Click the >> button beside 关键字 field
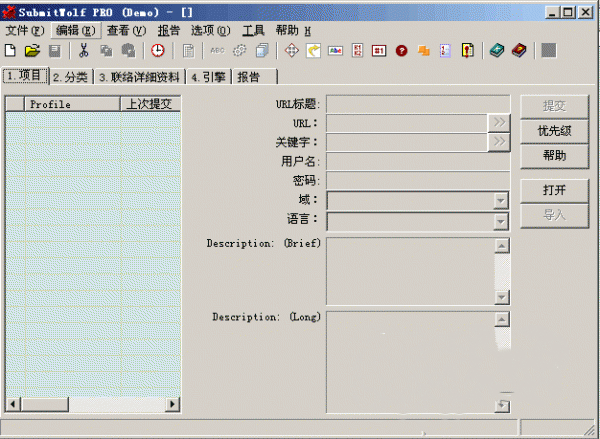The width and height of the screenshot is (600, 439). tap(498, 142)
